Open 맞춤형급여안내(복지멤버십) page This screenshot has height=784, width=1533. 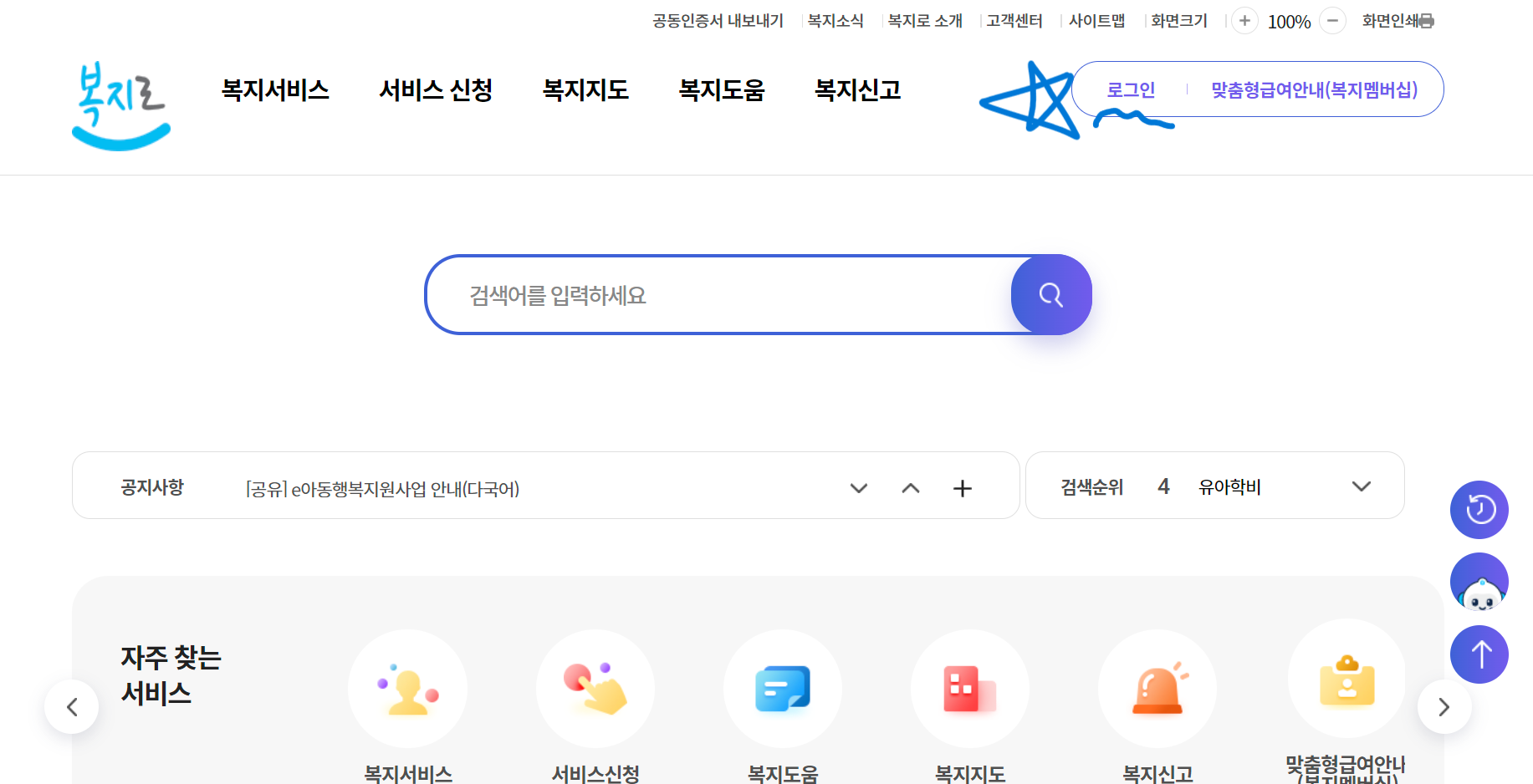pos(1313,89)
